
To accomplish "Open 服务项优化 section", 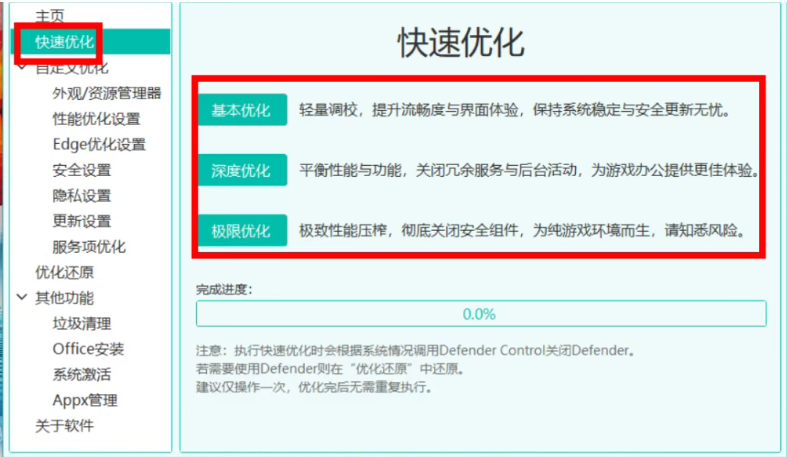I will (x=89, y=247).
